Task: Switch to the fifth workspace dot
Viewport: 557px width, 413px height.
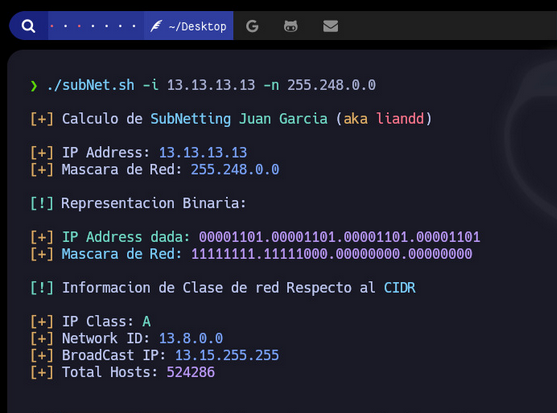Action: tap(107, 26)
